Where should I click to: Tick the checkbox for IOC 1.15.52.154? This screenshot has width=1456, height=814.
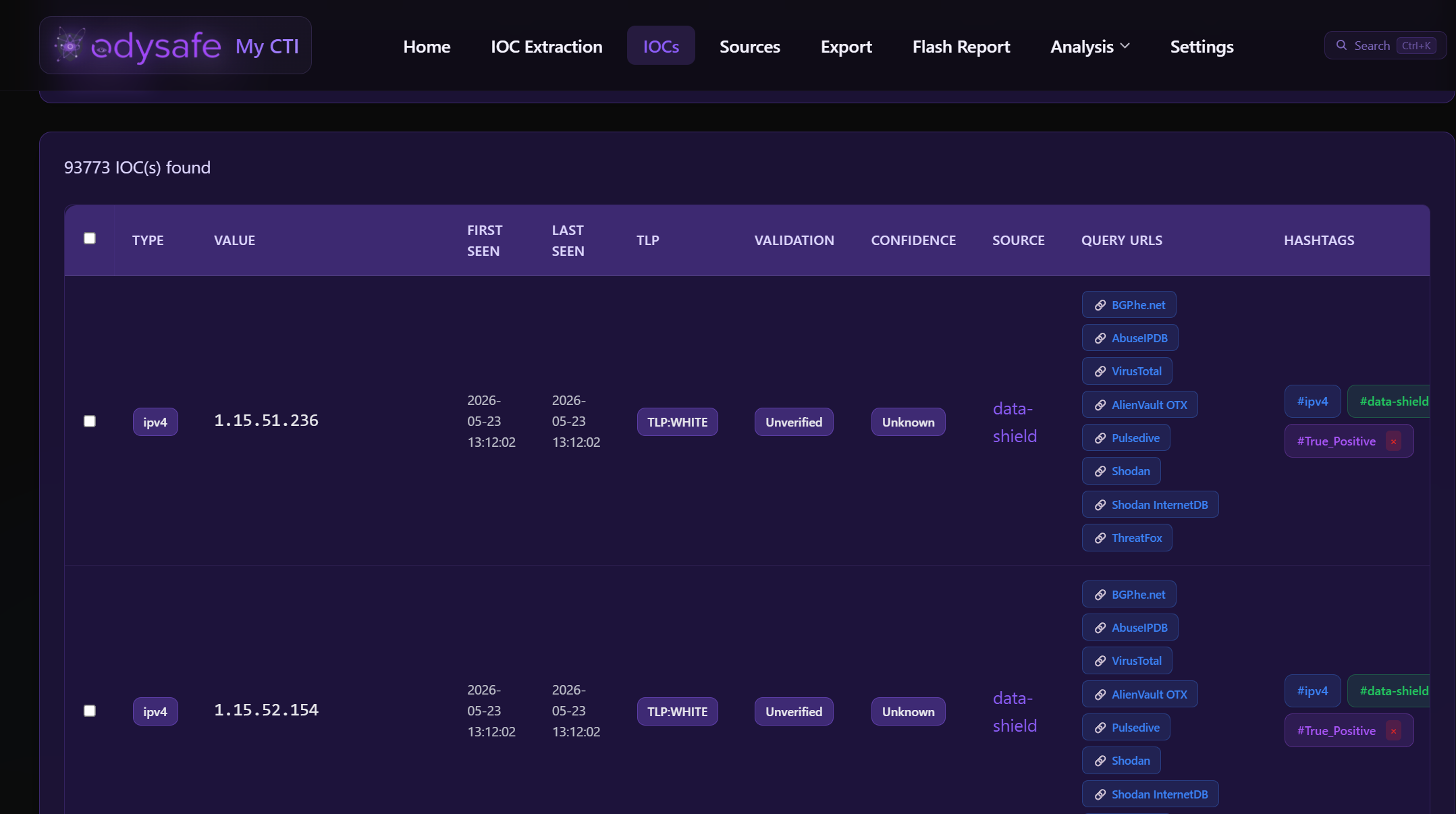pyautogui.click(x=90, y=711)
